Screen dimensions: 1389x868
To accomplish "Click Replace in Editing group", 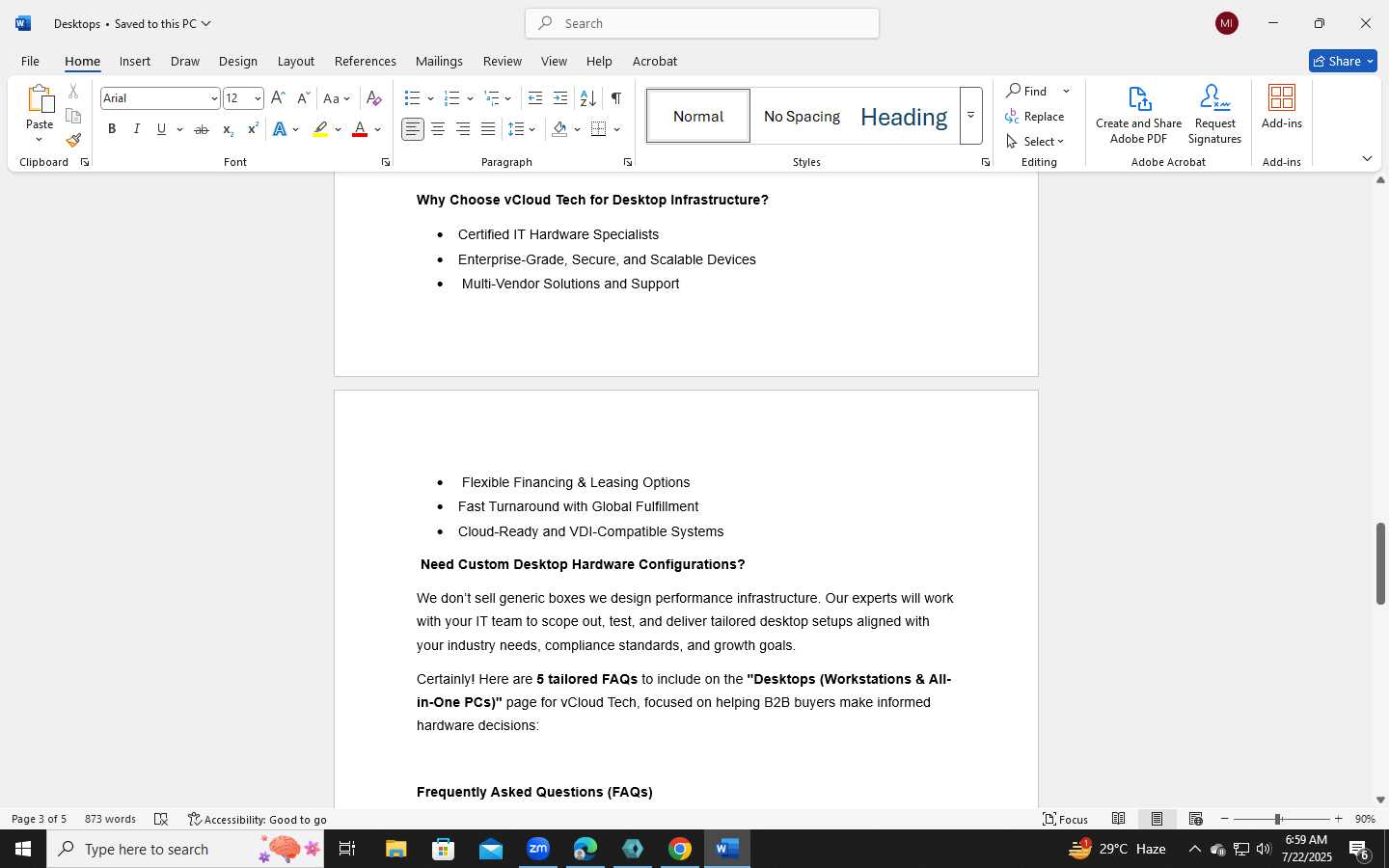I will click(1035, 117).
